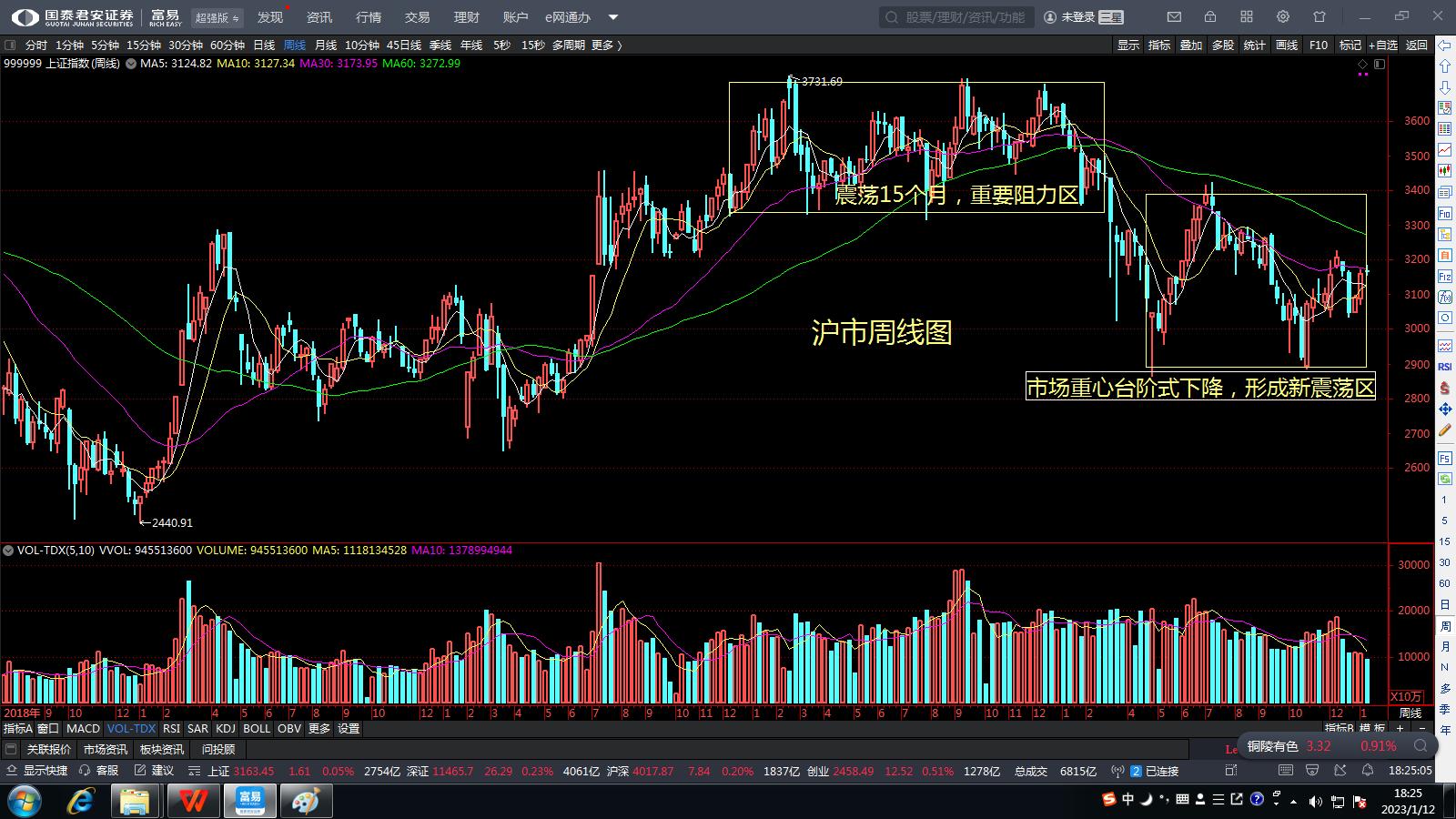
Task: Expand the dropdown arrow after e网通办
Action: click(x=613, y=17)
